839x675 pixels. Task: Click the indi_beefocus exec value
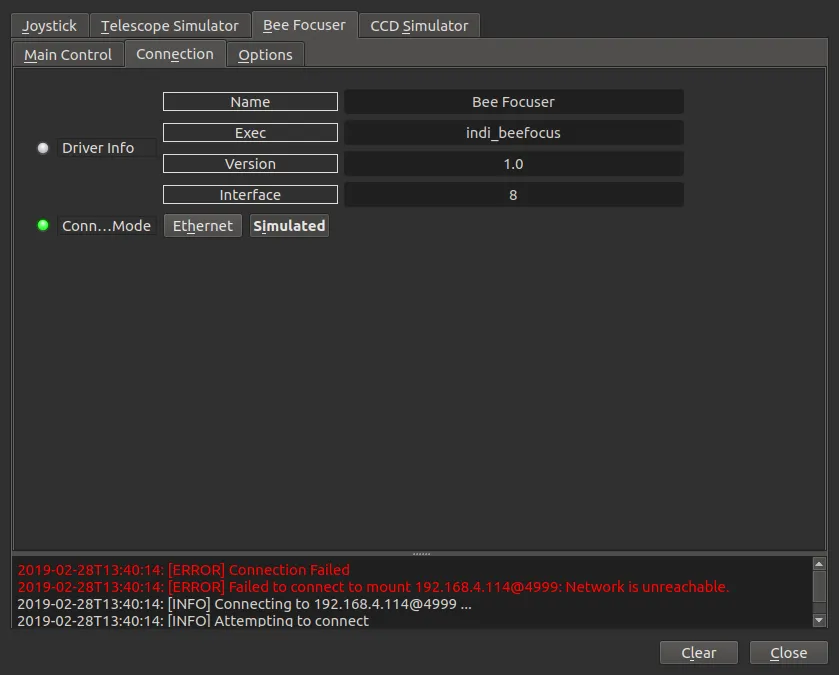(514, 133)
